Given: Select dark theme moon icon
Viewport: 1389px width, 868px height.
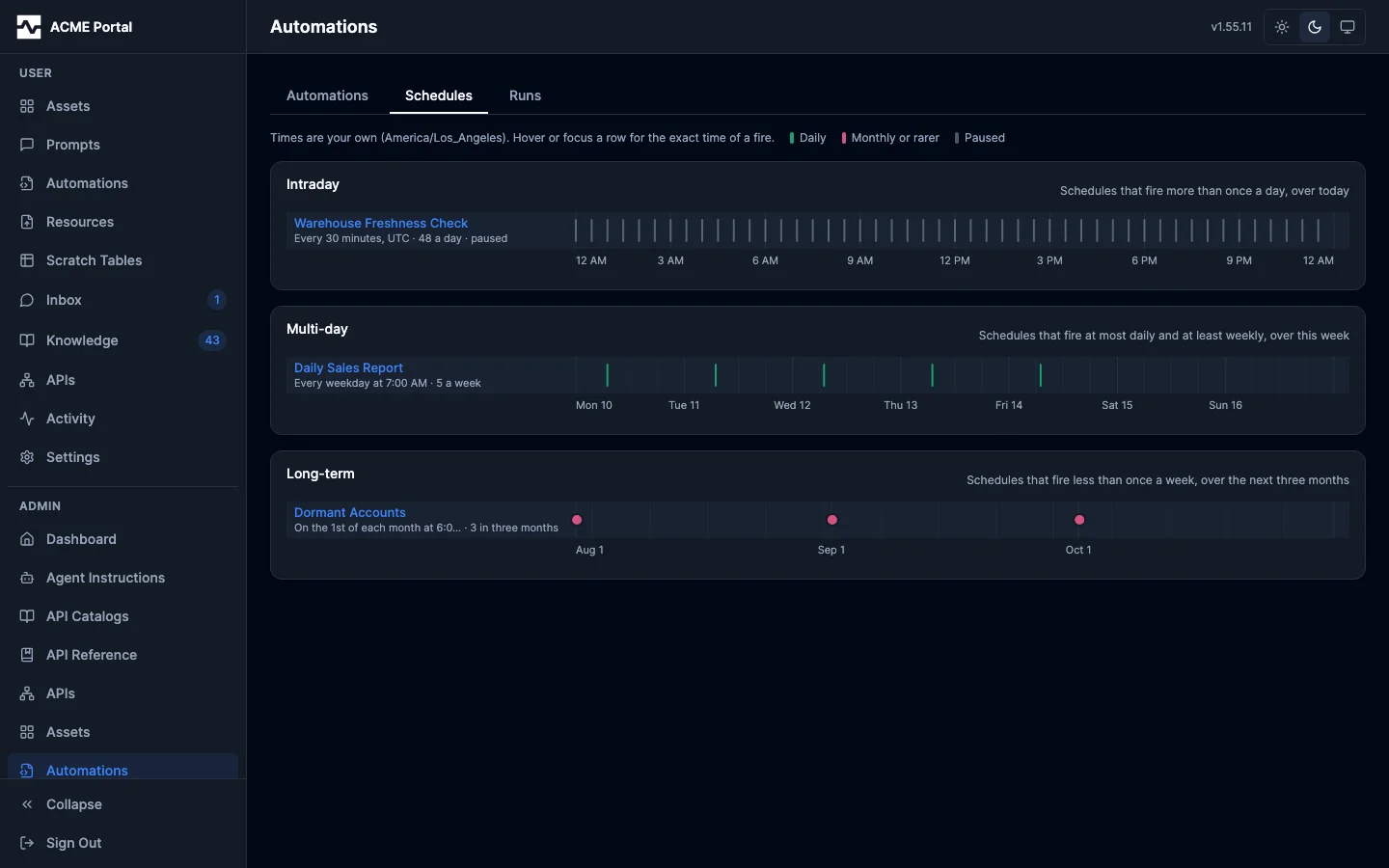Looking at the screenshot, I should click(x=1315, y=27).
